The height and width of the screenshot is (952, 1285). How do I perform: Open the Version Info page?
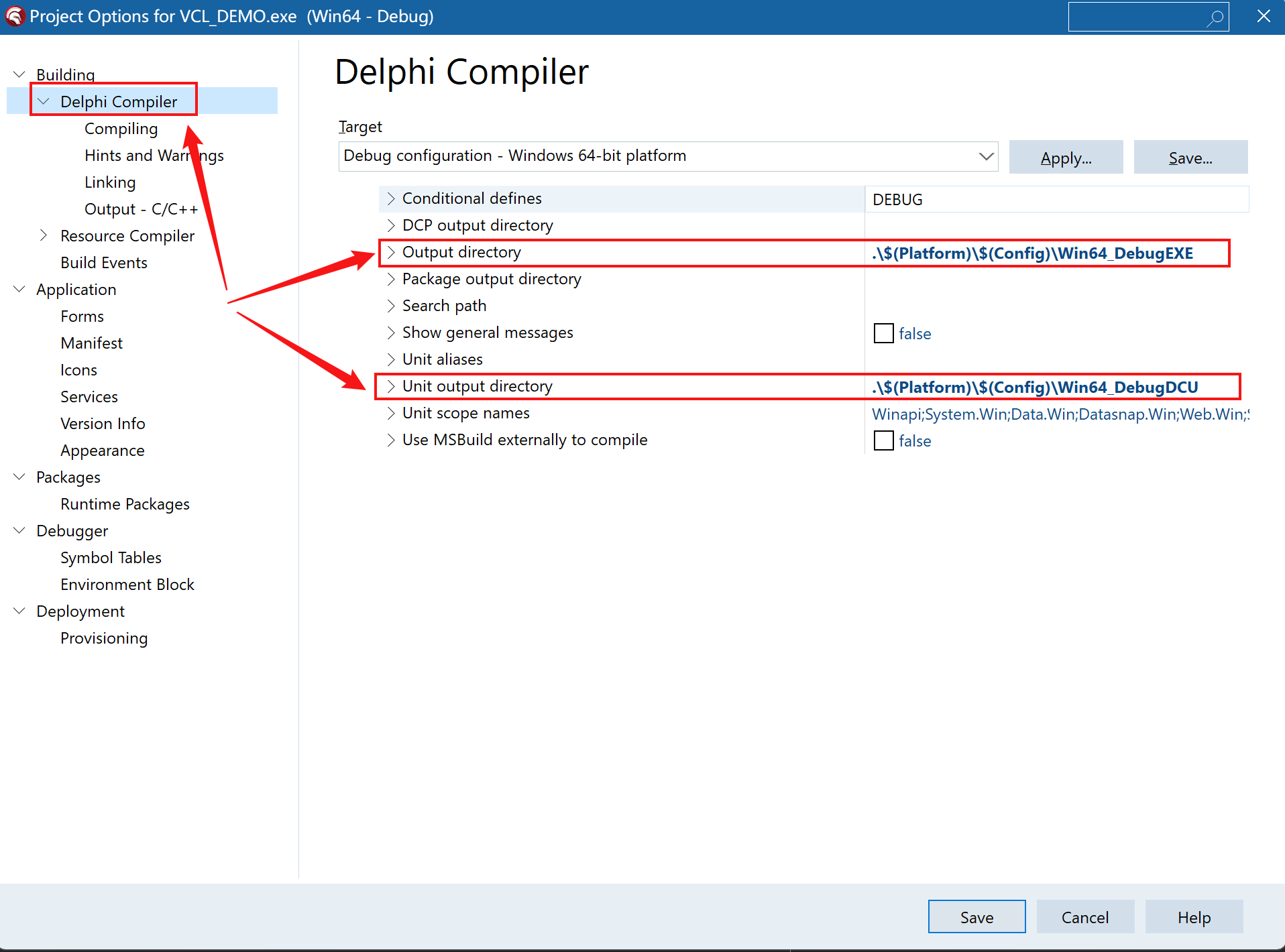coord(103,424)
